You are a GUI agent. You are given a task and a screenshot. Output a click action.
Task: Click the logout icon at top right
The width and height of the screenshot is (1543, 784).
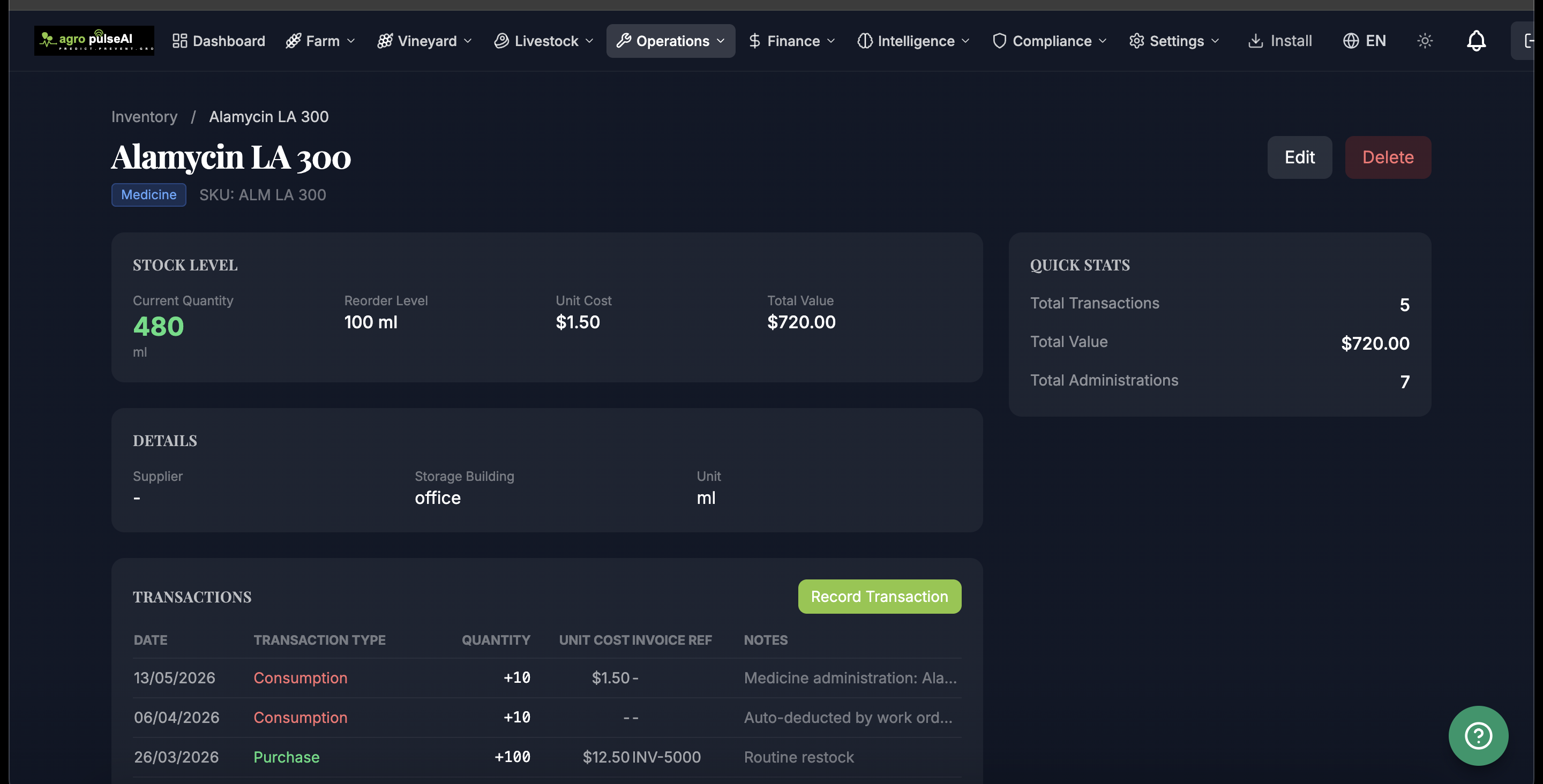point(1529,41)
